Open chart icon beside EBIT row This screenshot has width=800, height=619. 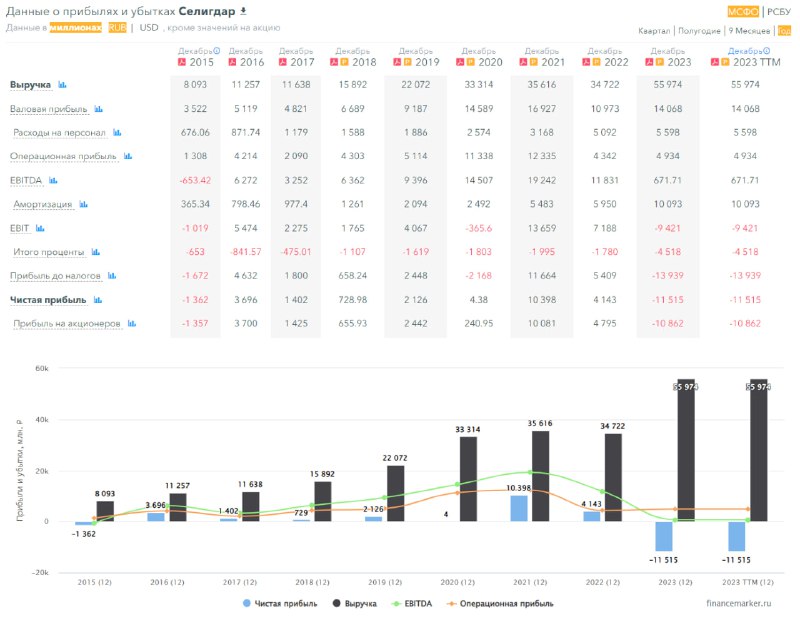click(40, 228)
